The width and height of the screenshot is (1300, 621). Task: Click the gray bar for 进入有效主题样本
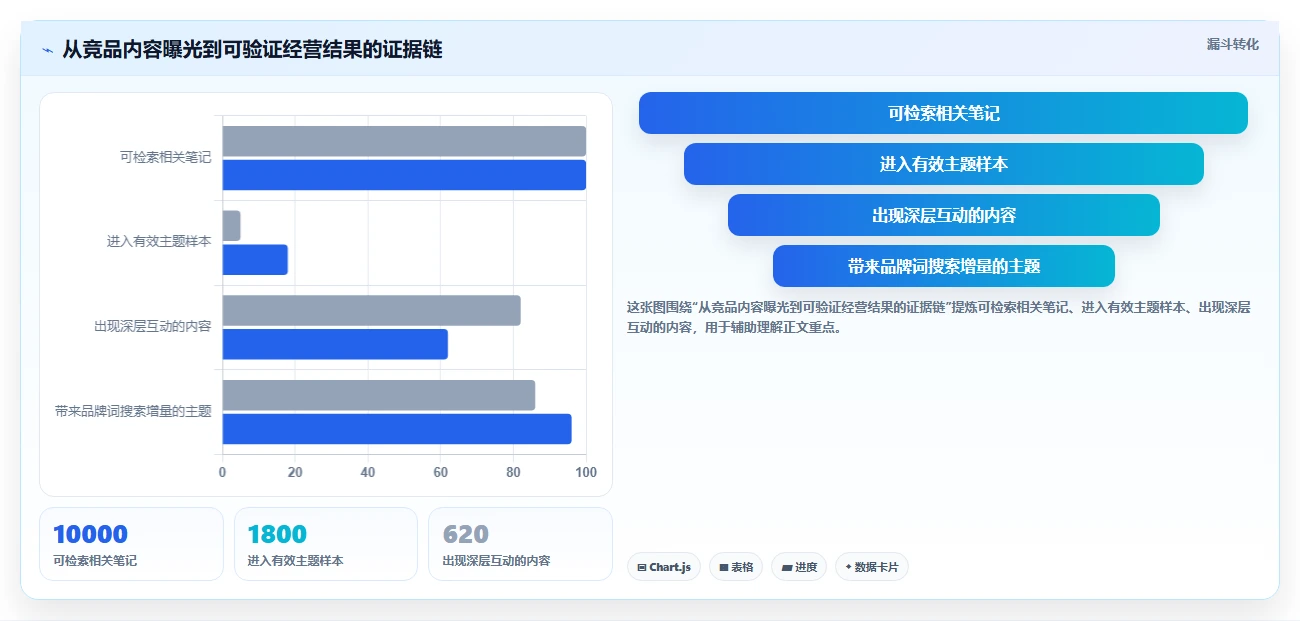tap(231, 226)
